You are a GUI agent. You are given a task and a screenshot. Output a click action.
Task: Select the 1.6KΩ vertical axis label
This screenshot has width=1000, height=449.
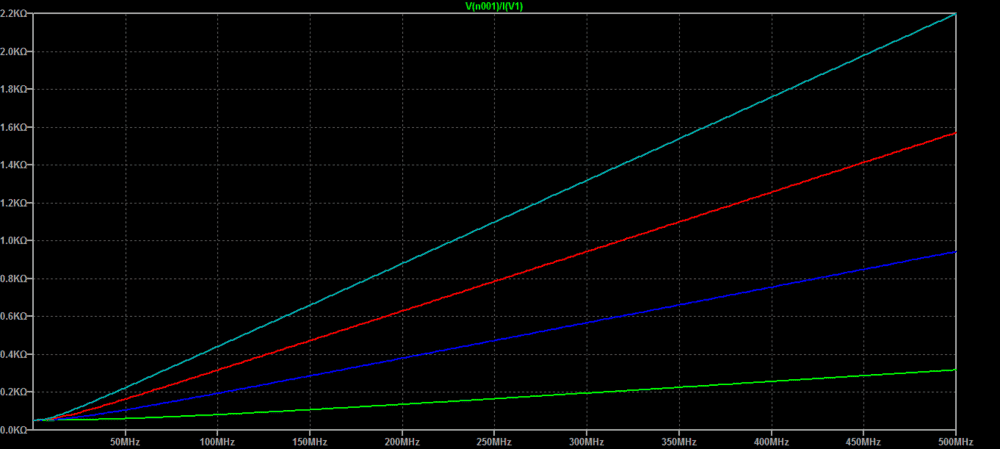16,127
